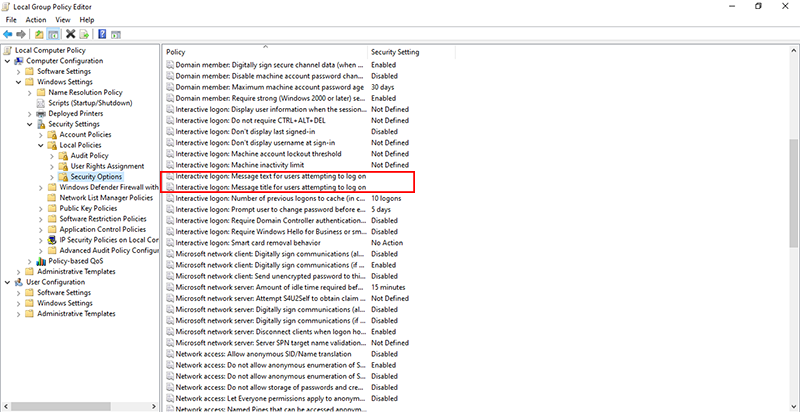800x412 pixels.
Task: Open Help via blue question icon
Action: pos(103,34)
